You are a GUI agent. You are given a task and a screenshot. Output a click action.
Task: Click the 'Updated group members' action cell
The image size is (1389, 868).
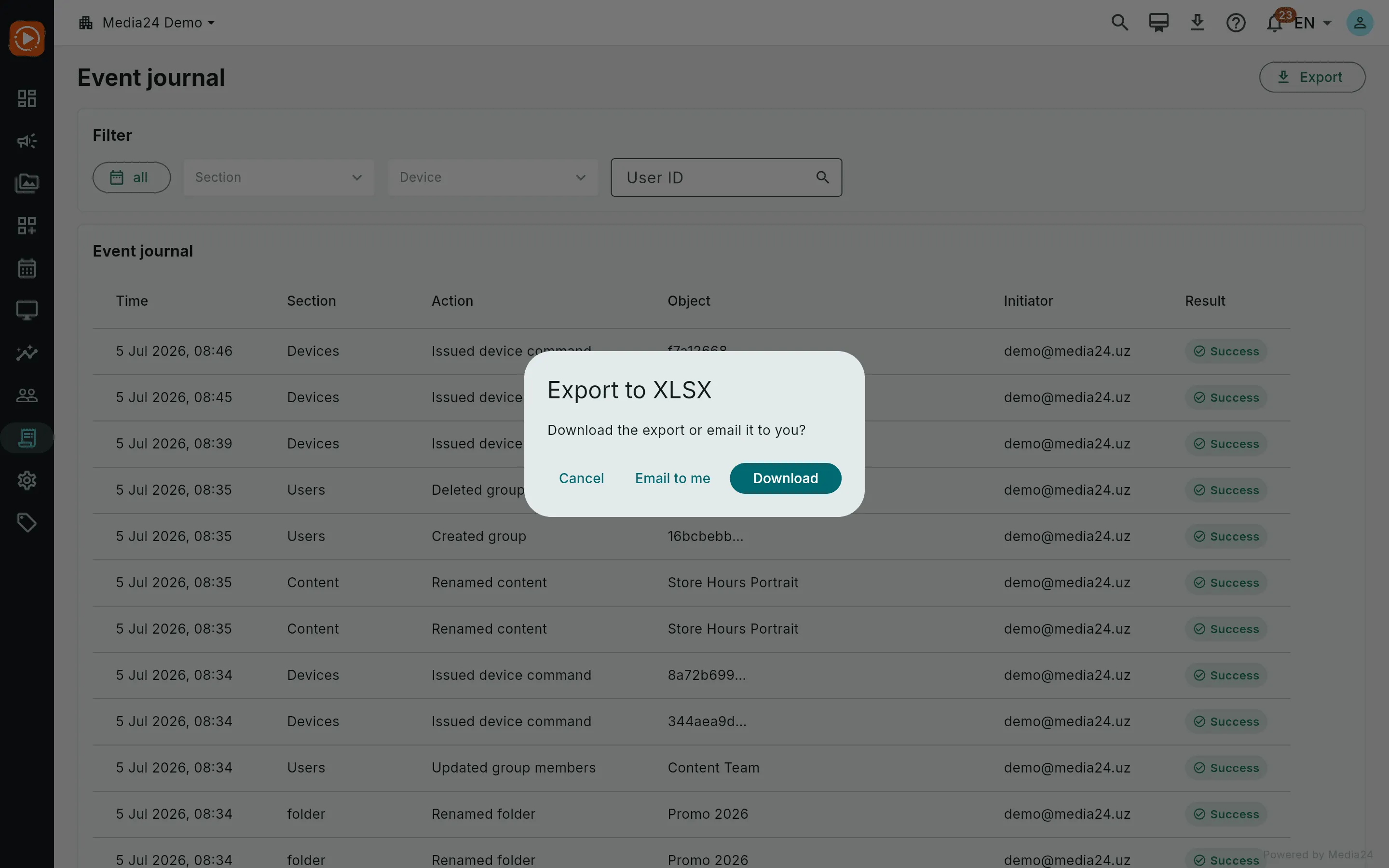click(x=514, y=768)
